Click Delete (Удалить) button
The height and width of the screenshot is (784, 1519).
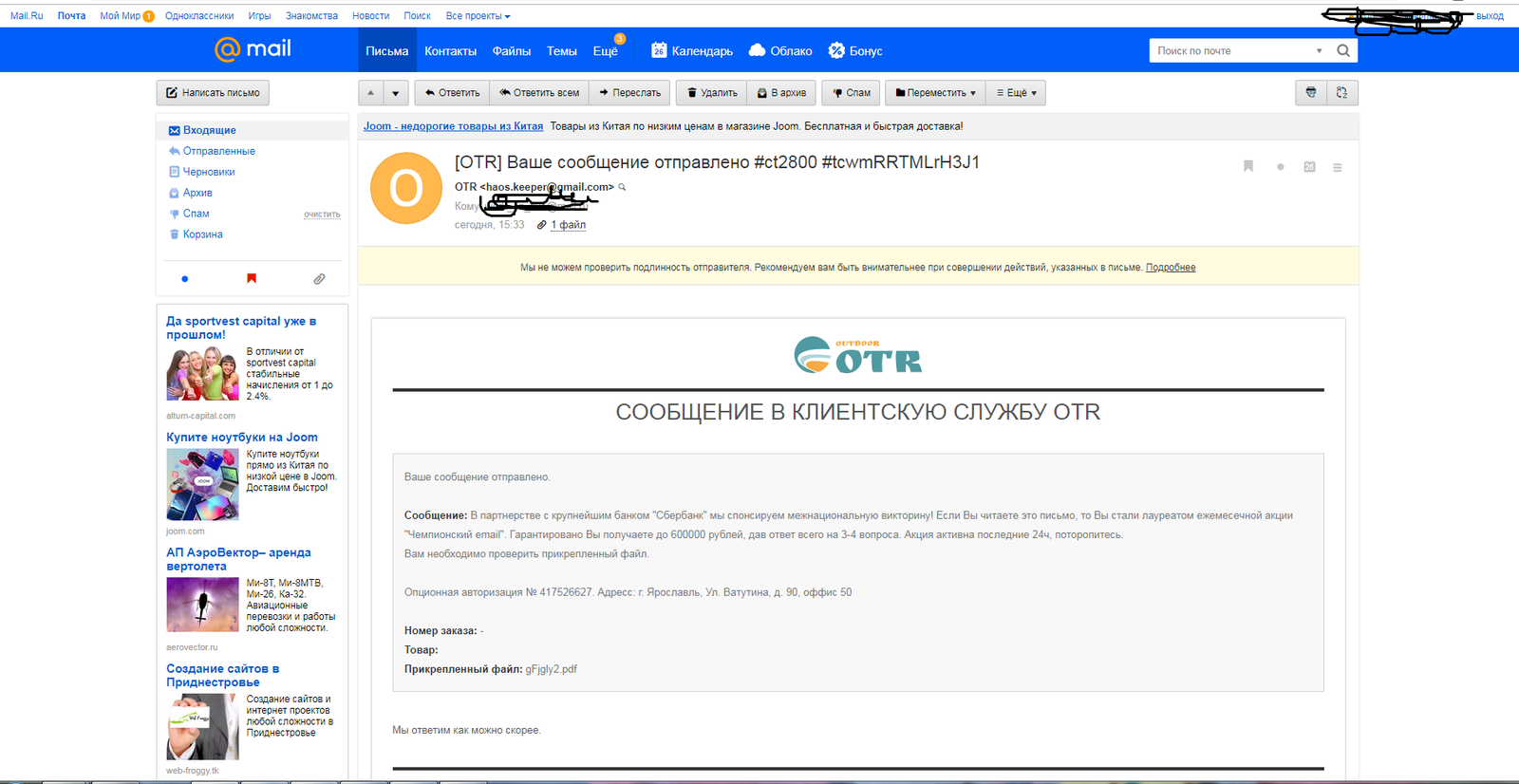tap(712, 93)
